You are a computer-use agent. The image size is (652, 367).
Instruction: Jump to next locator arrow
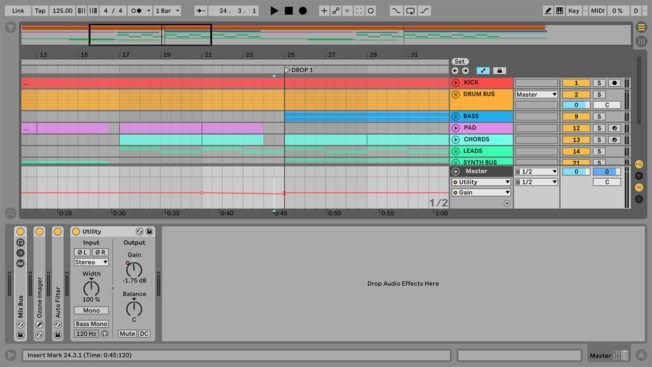point(465,71)
